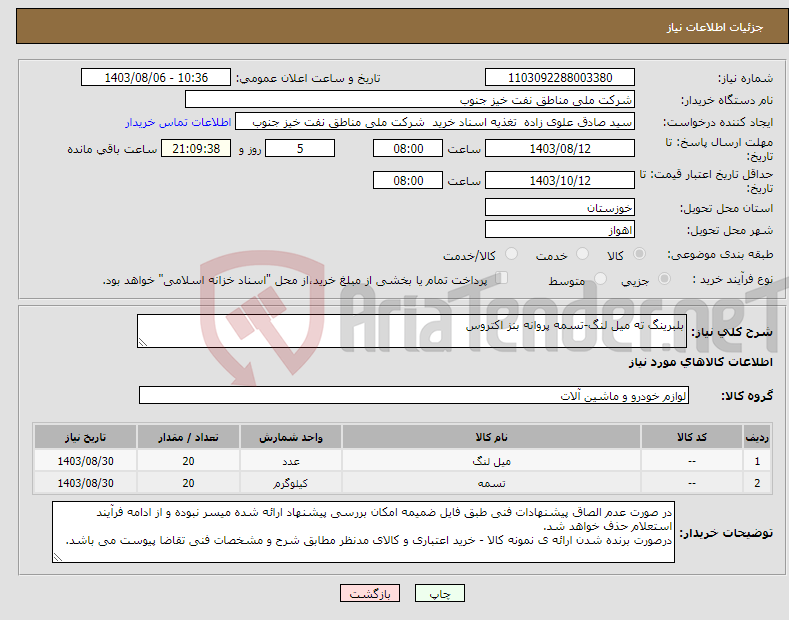
Task: Select the کالا/خدمت radio button
Action: [x=511, y=254]
